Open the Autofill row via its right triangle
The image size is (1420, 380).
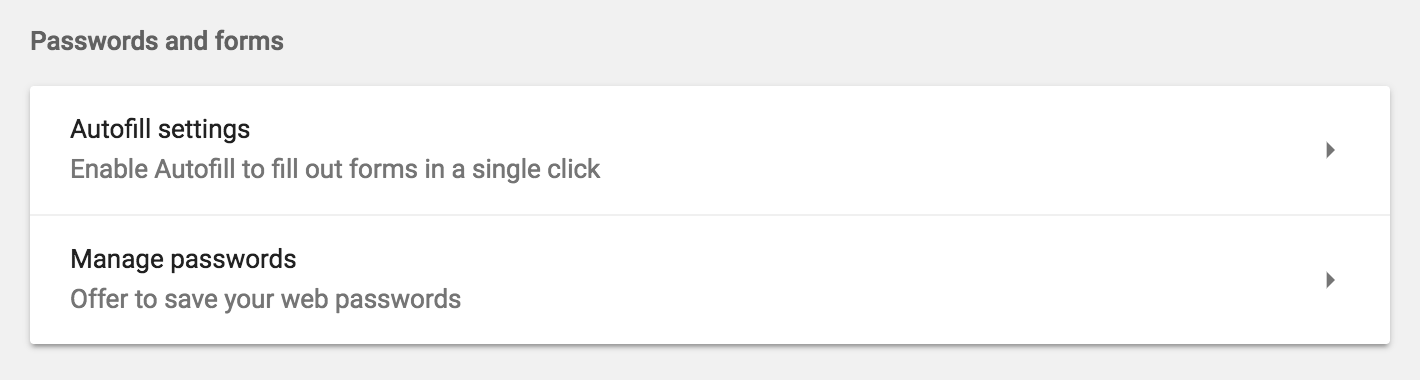click(x=1331, y=150)
